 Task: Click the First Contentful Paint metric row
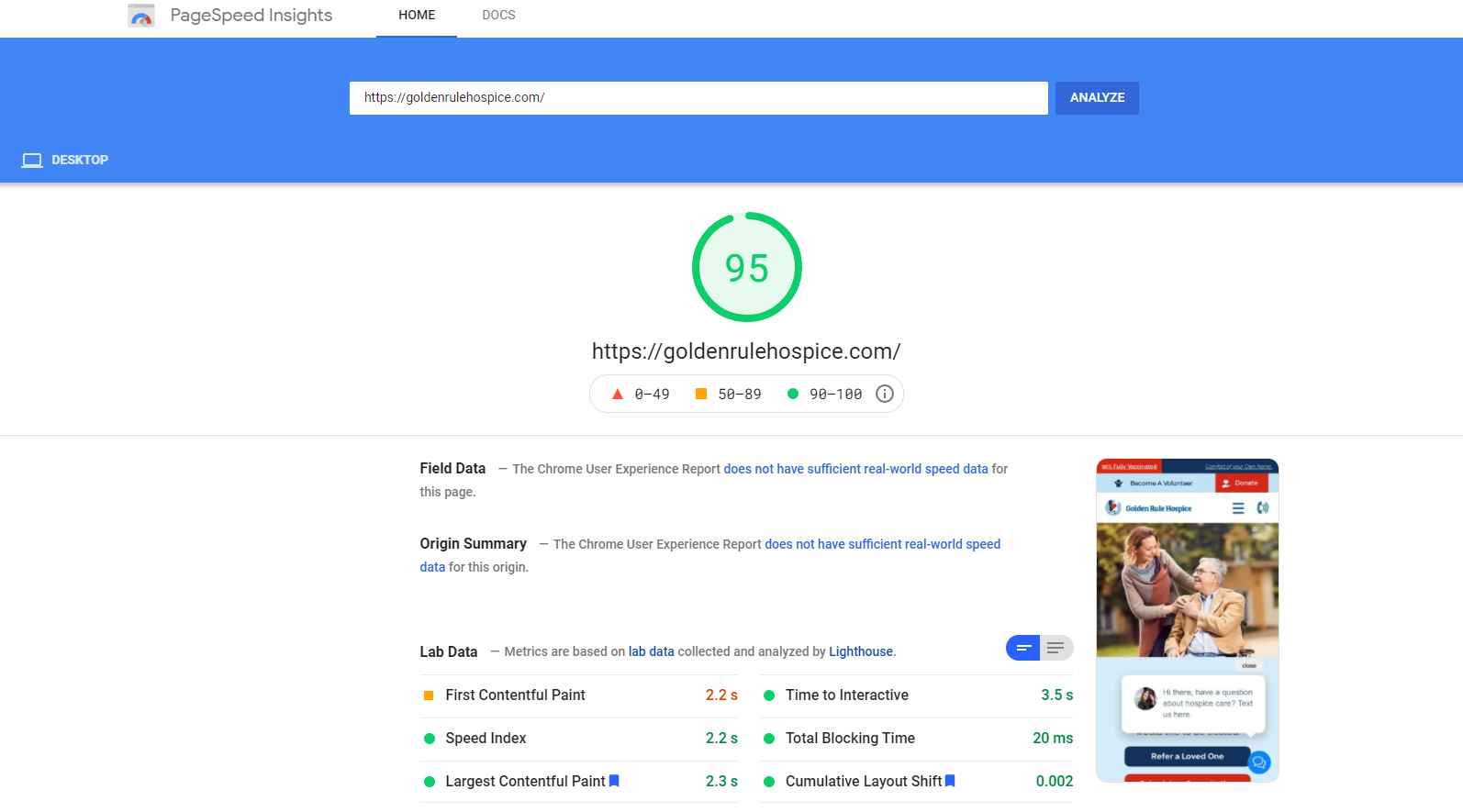coord(579,695)
